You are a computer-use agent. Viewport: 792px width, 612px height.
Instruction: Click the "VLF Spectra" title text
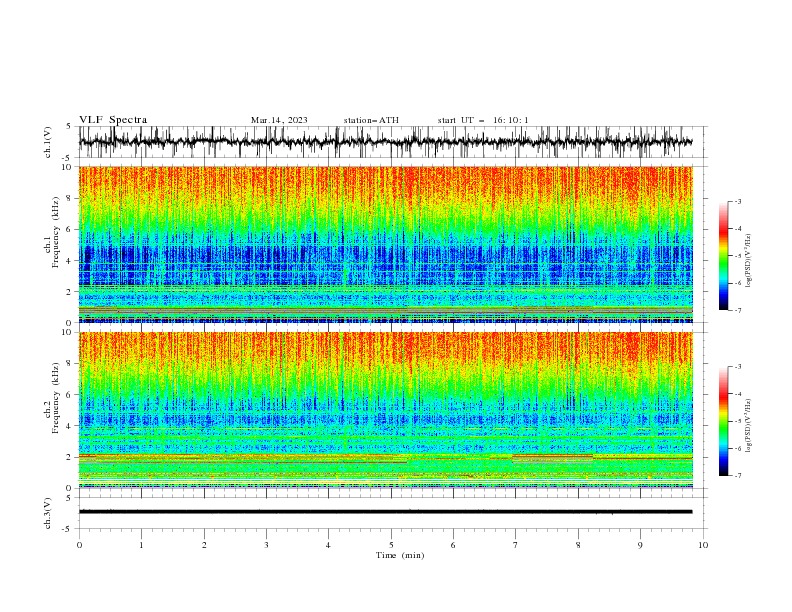coord(113,120)
